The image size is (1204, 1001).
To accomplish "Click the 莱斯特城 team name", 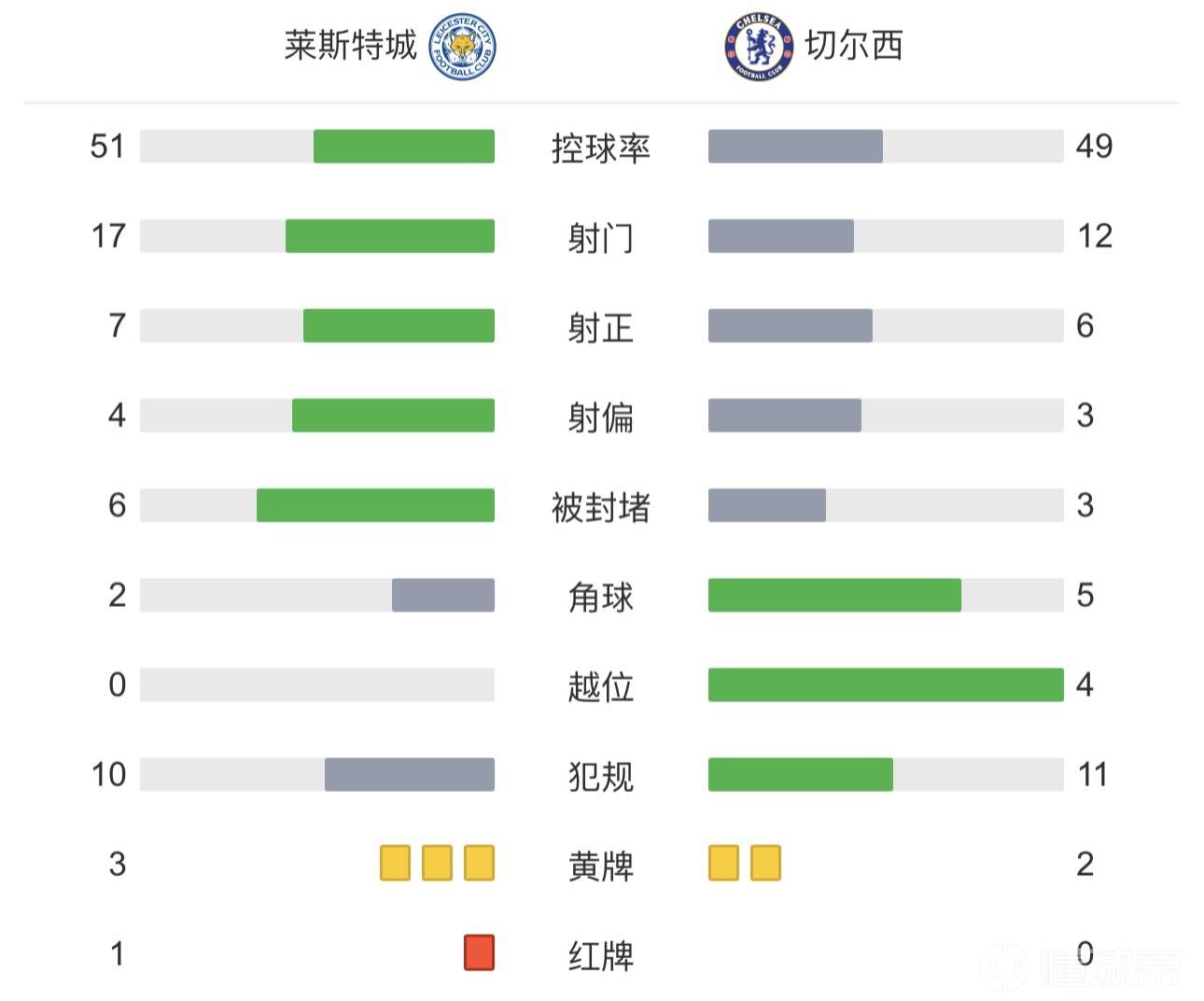I will click(x=350, y=46).
